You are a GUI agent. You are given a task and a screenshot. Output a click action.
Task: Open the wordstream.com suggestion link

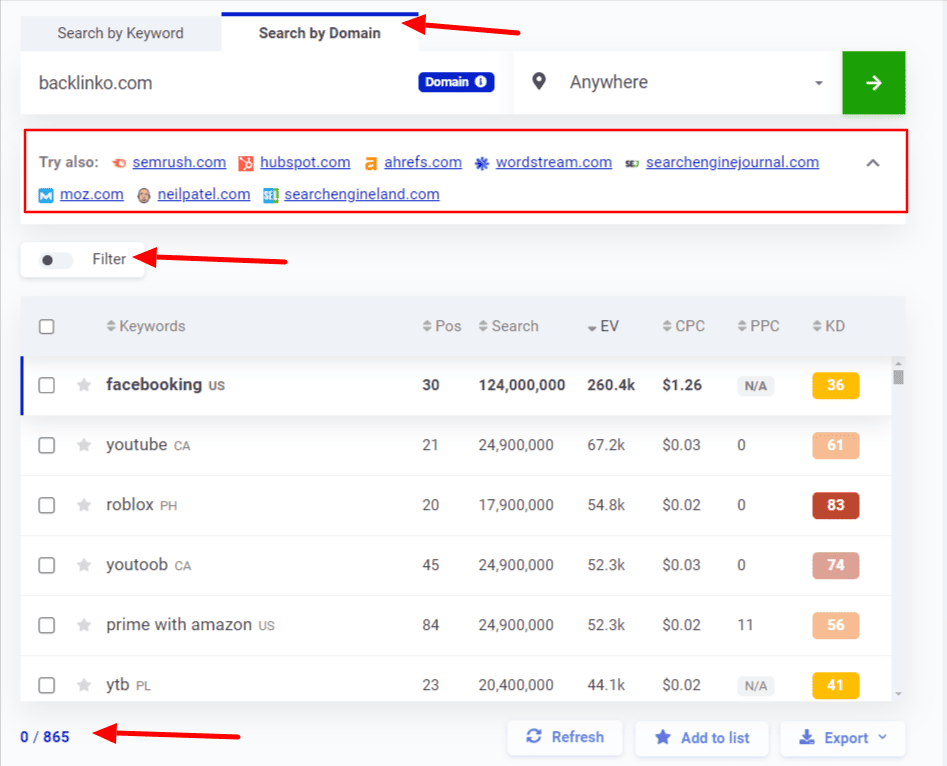[554, 163]
